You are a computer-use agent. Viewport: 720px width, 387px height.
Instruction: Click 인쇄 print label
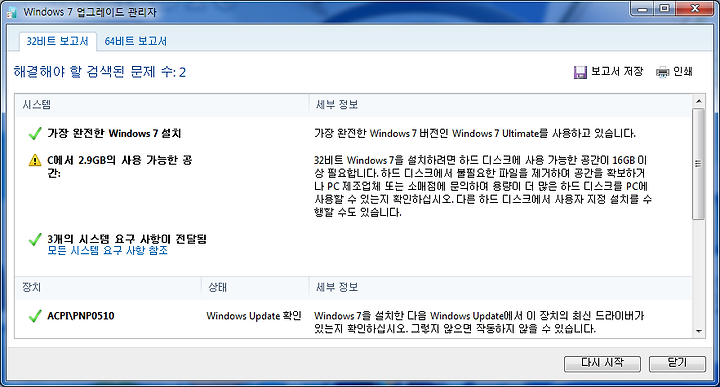click(682, 72)
